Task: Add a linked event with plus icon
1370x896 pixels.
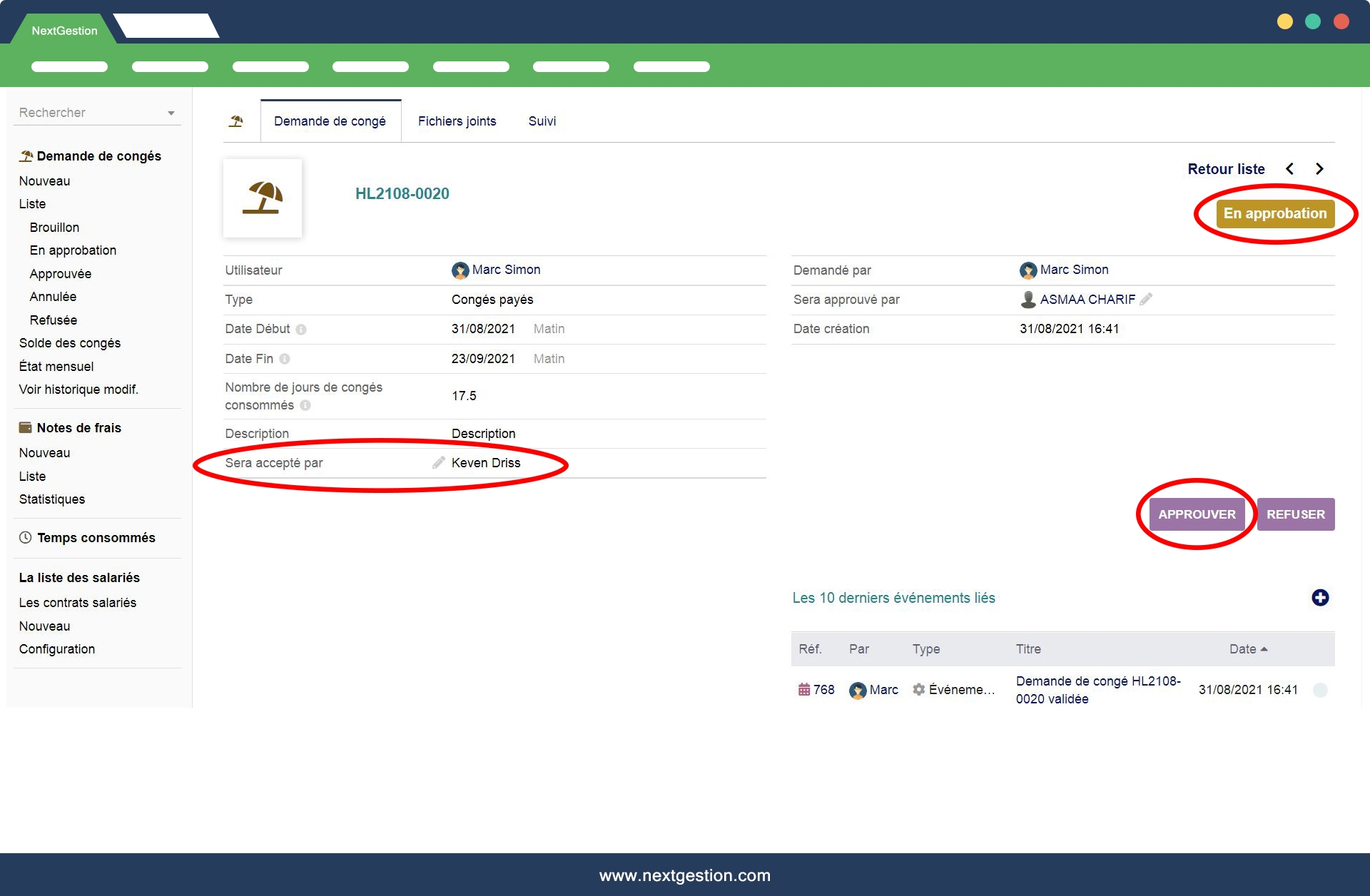Action: click(1320, 598)
